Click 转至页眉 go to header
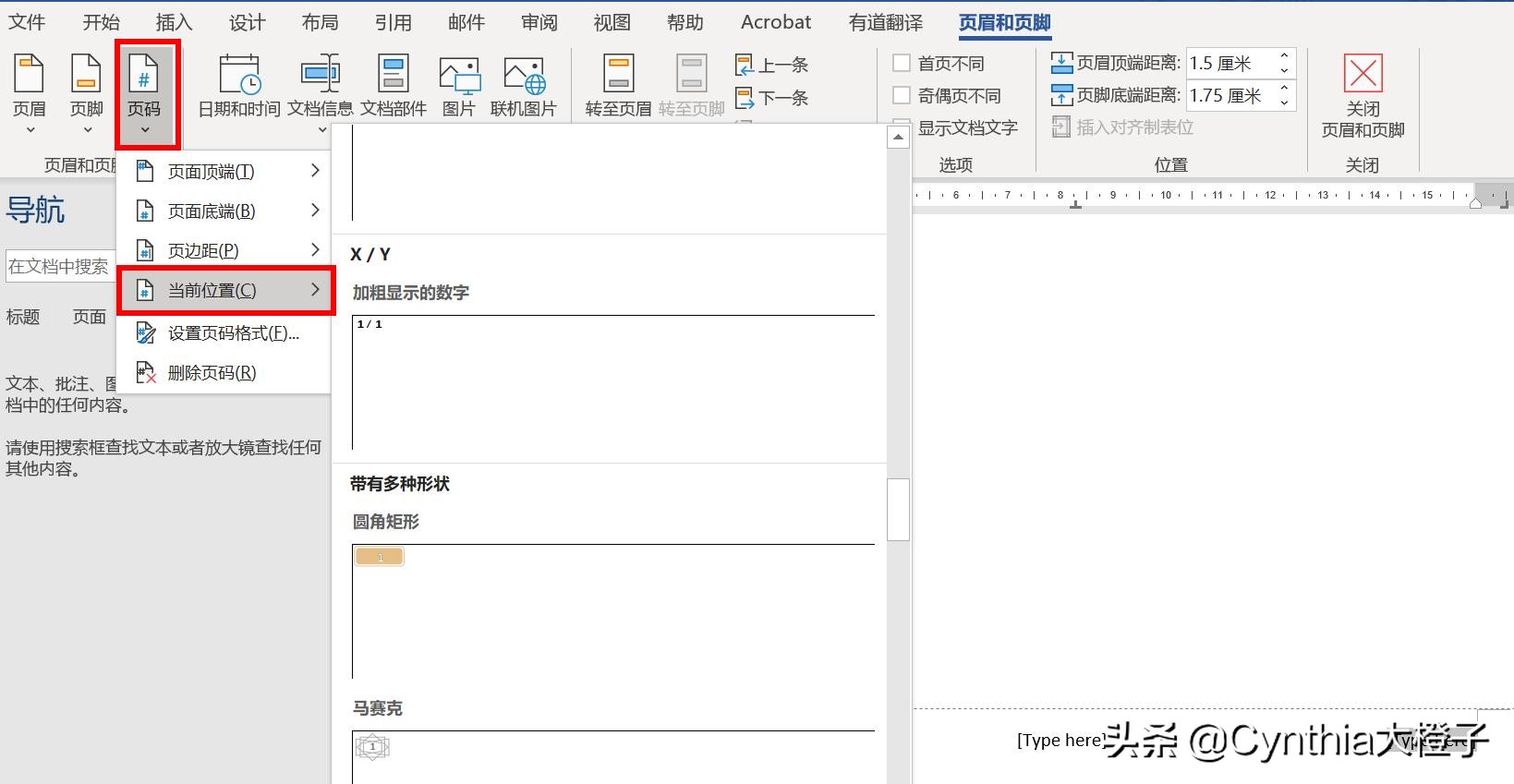The width and height of the screenshot is (1514, 784). (x=618, y=86)
